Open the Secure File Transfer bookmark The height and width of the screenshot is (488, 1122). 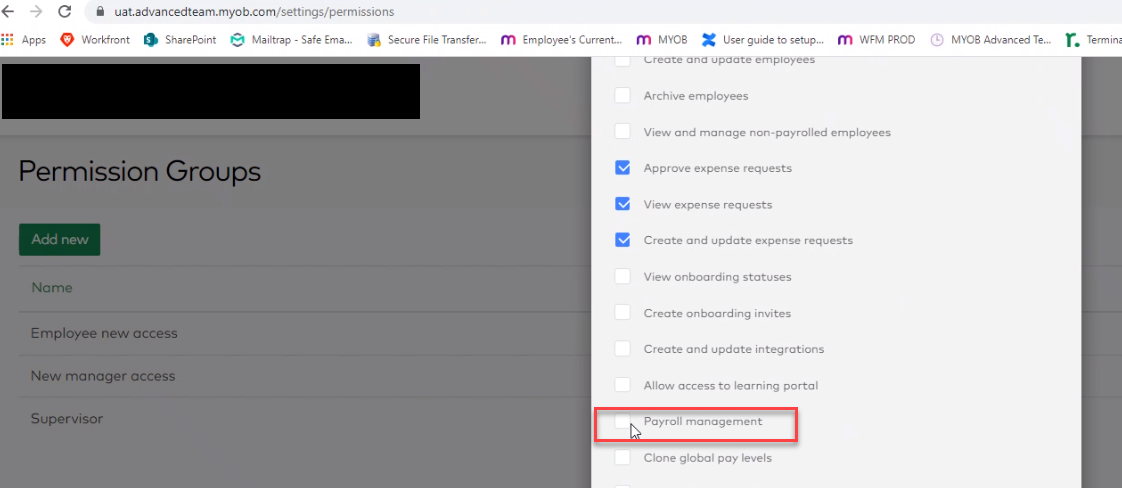click(x=426, y=40)
